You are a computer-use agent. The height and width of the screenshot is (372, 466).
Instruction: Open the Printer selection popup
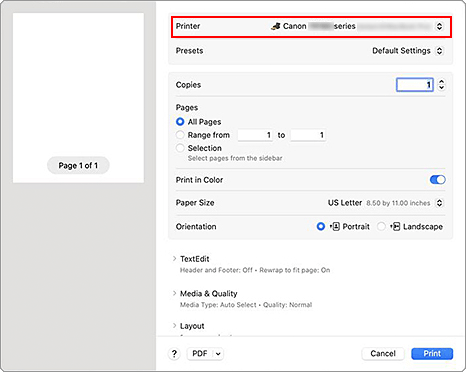point(439,26)
